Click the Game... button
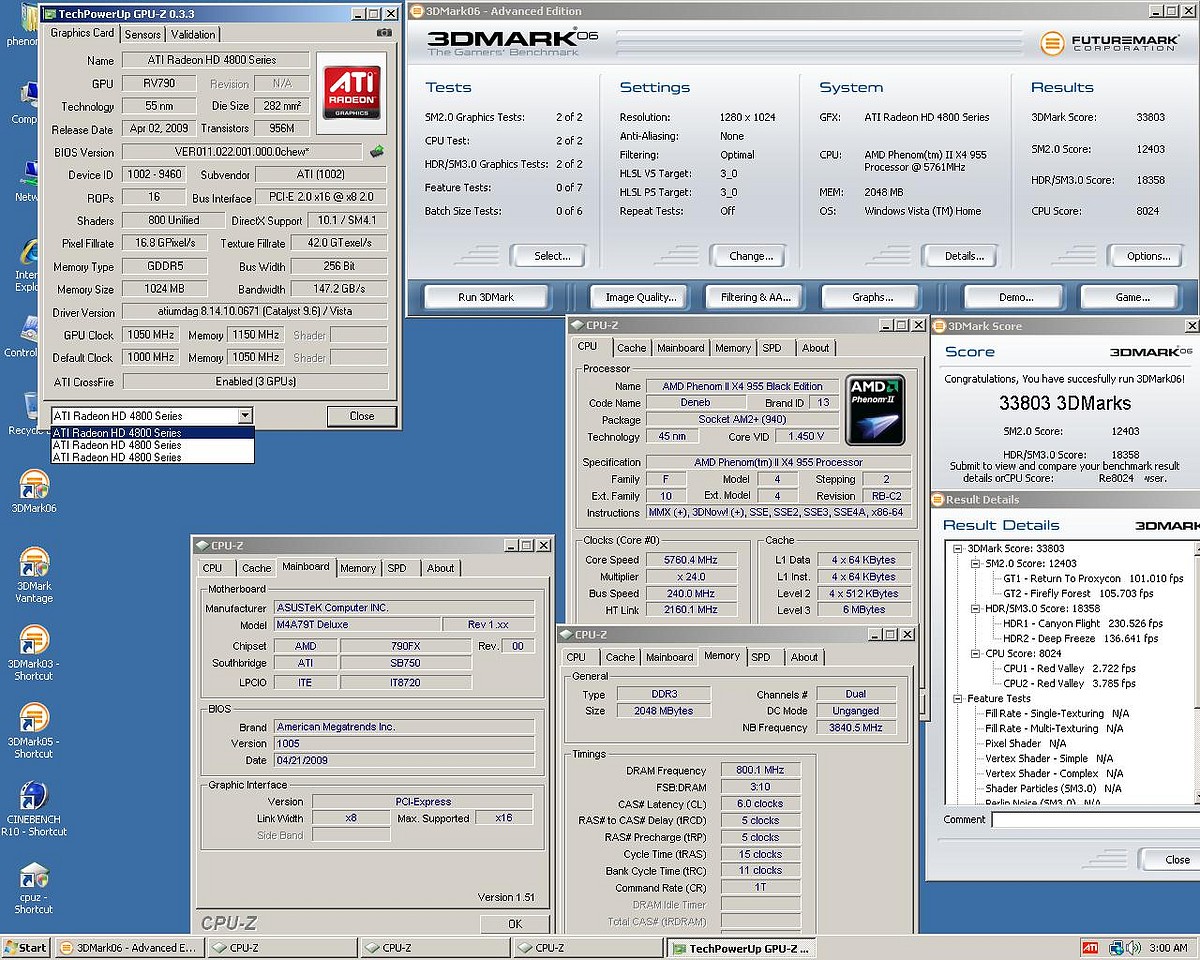The image size is (1200, 960). click(x=1132, y=297)
